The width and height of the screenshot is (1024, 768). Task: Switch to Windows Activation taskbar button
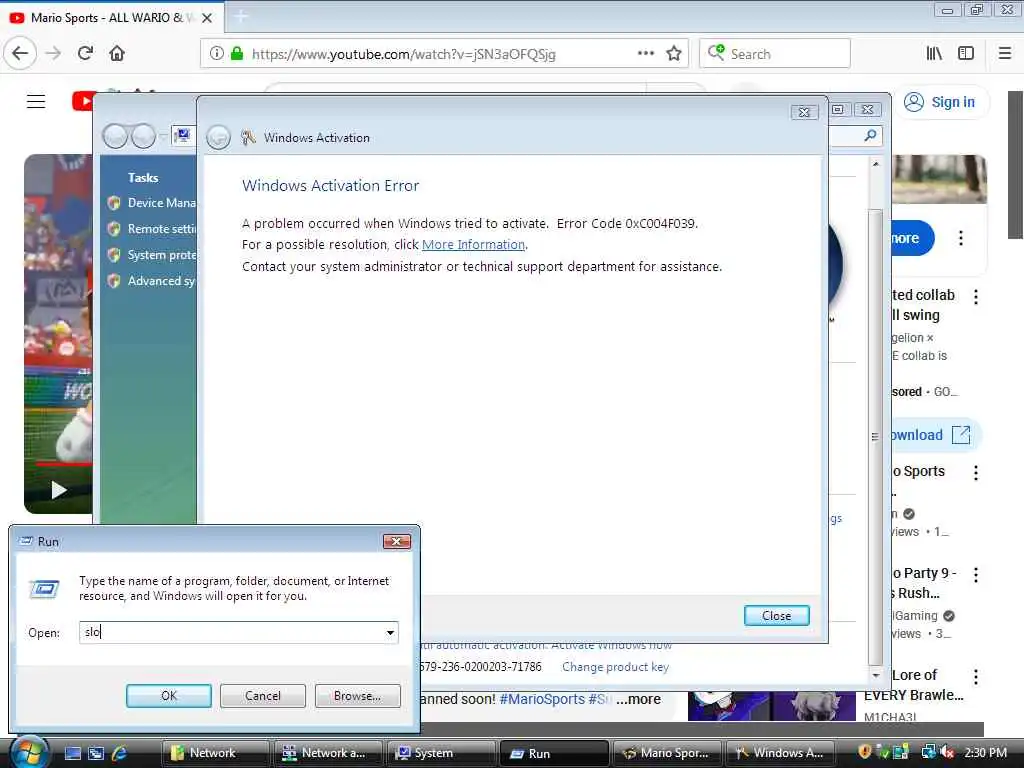780,753
